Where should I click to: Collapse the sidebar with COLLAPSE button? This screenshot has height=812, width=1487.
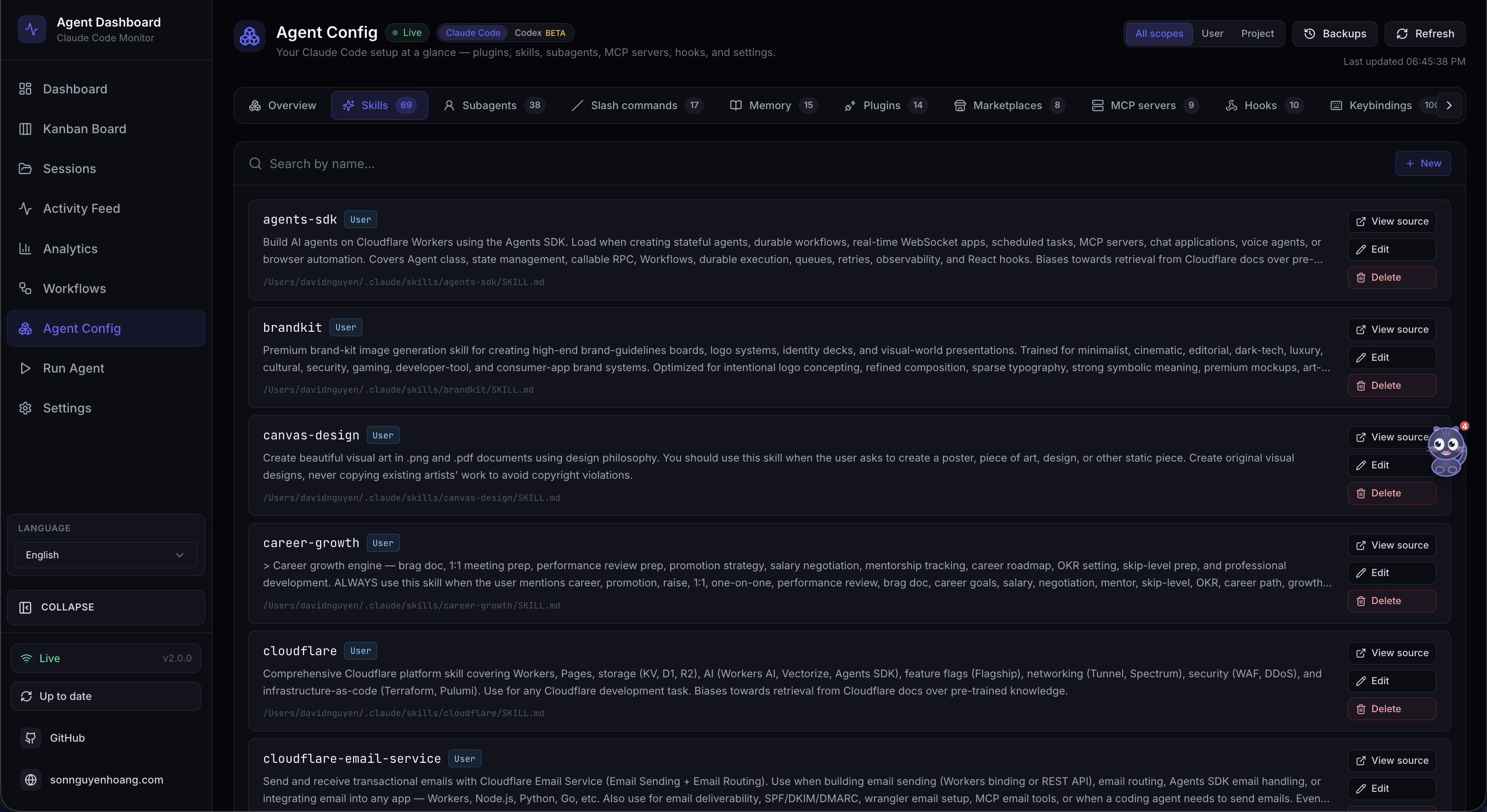(106, 607)
